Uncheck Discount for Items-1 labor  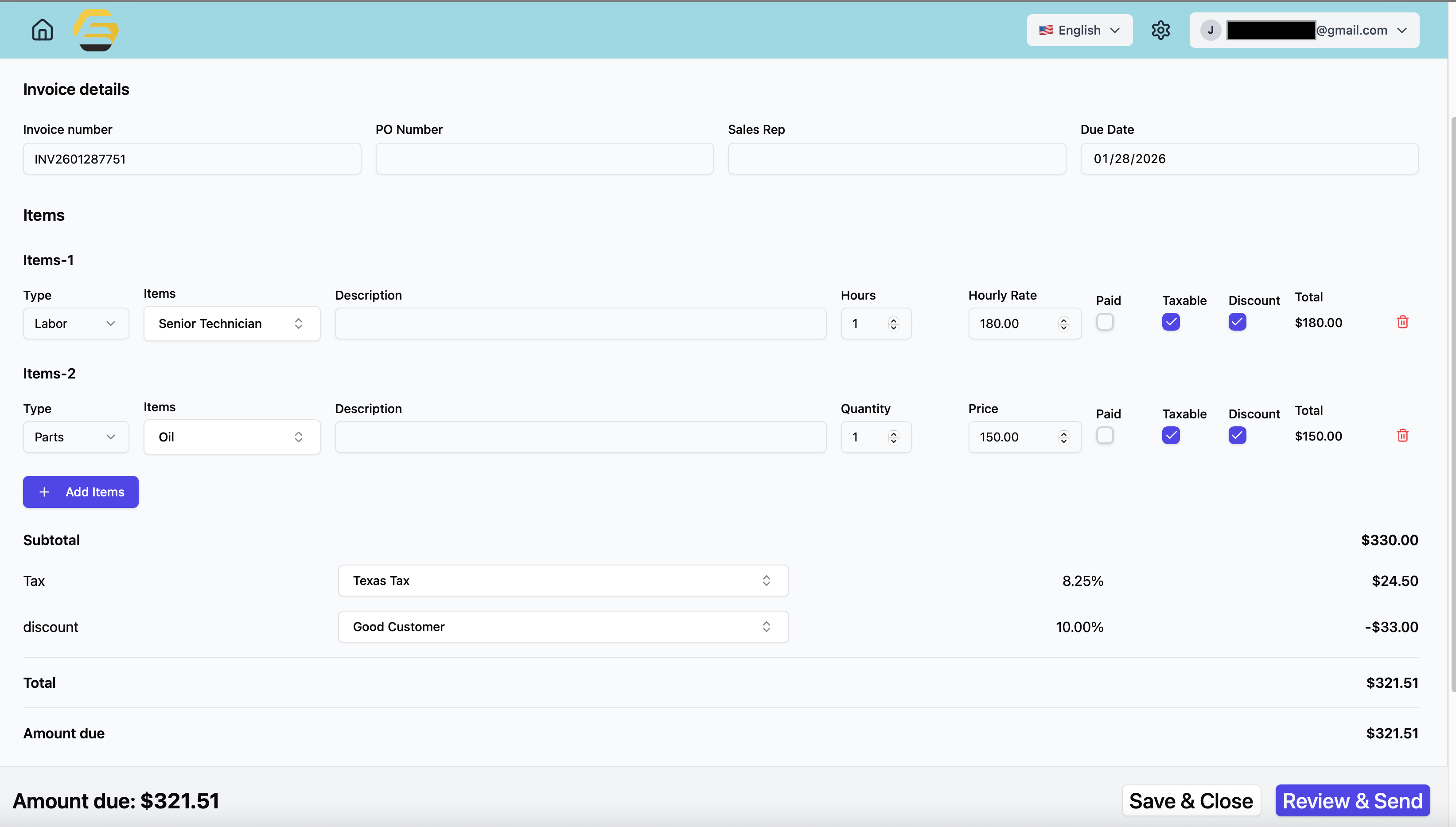[x=1237, y=322]
